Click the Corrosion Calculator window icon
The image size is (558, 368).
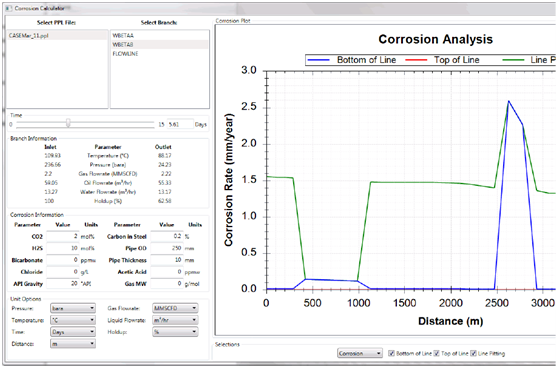[9, 8]
